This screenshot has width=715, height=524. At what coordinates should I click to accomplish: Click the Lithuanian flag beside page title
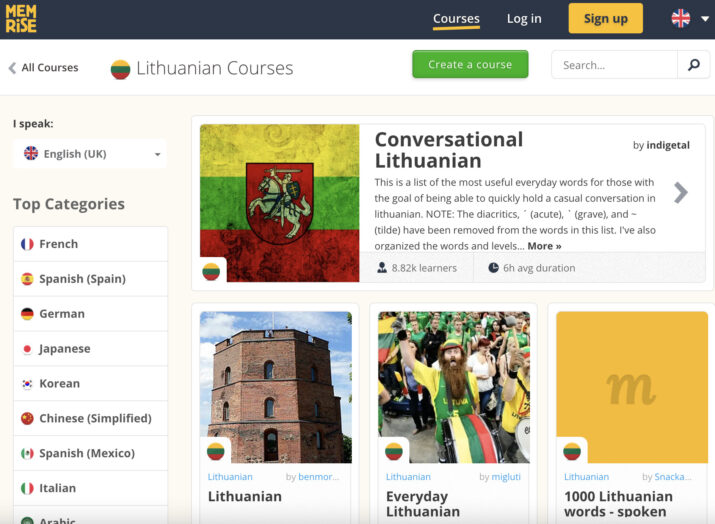120,69
